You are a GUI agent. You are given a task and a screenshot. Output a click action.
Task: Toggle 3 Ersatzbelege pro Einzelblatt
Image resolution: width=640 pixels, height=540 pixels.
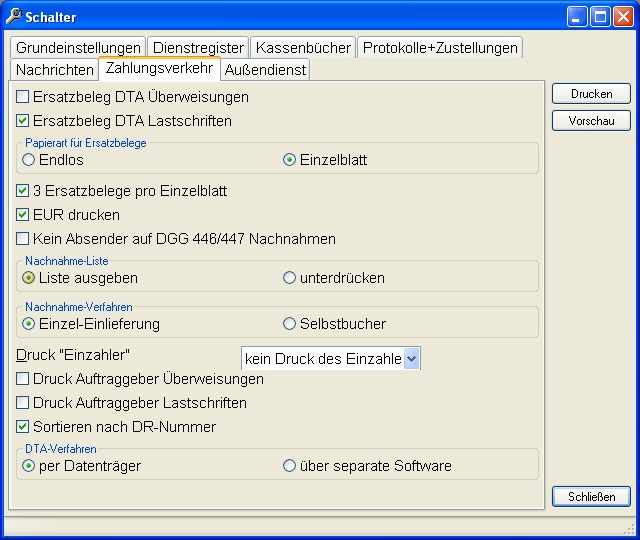pos(22,191)
